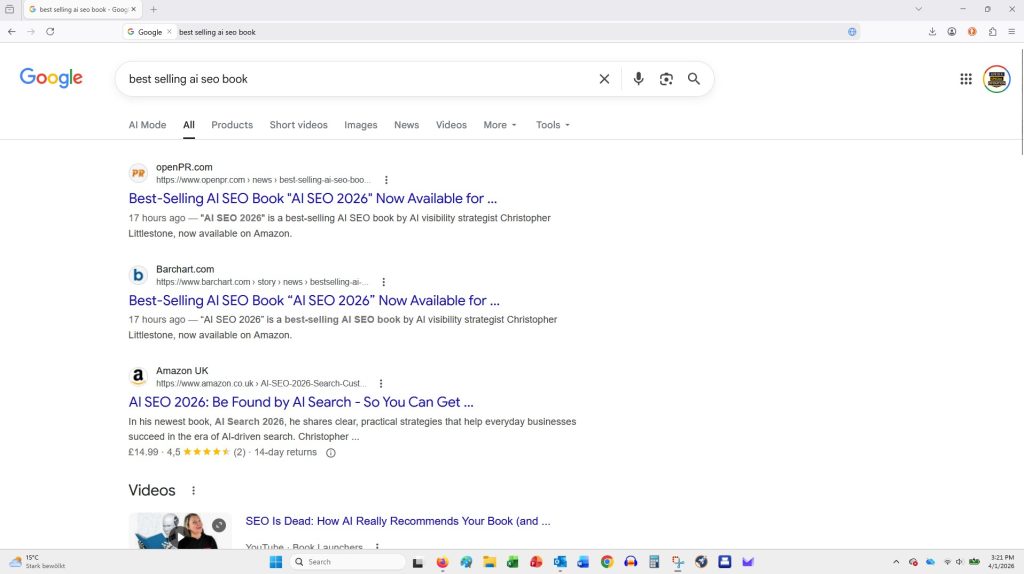Image resolution: width=1024 pixels, height=574 pixels.
Task: Open more options for Barchart.com result
Action: click(x=383, y=282)
